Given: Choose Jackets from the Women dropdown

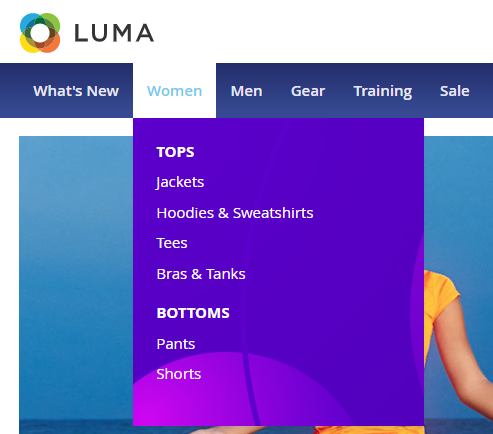Looking at the screenshot, I should (180, 182).
